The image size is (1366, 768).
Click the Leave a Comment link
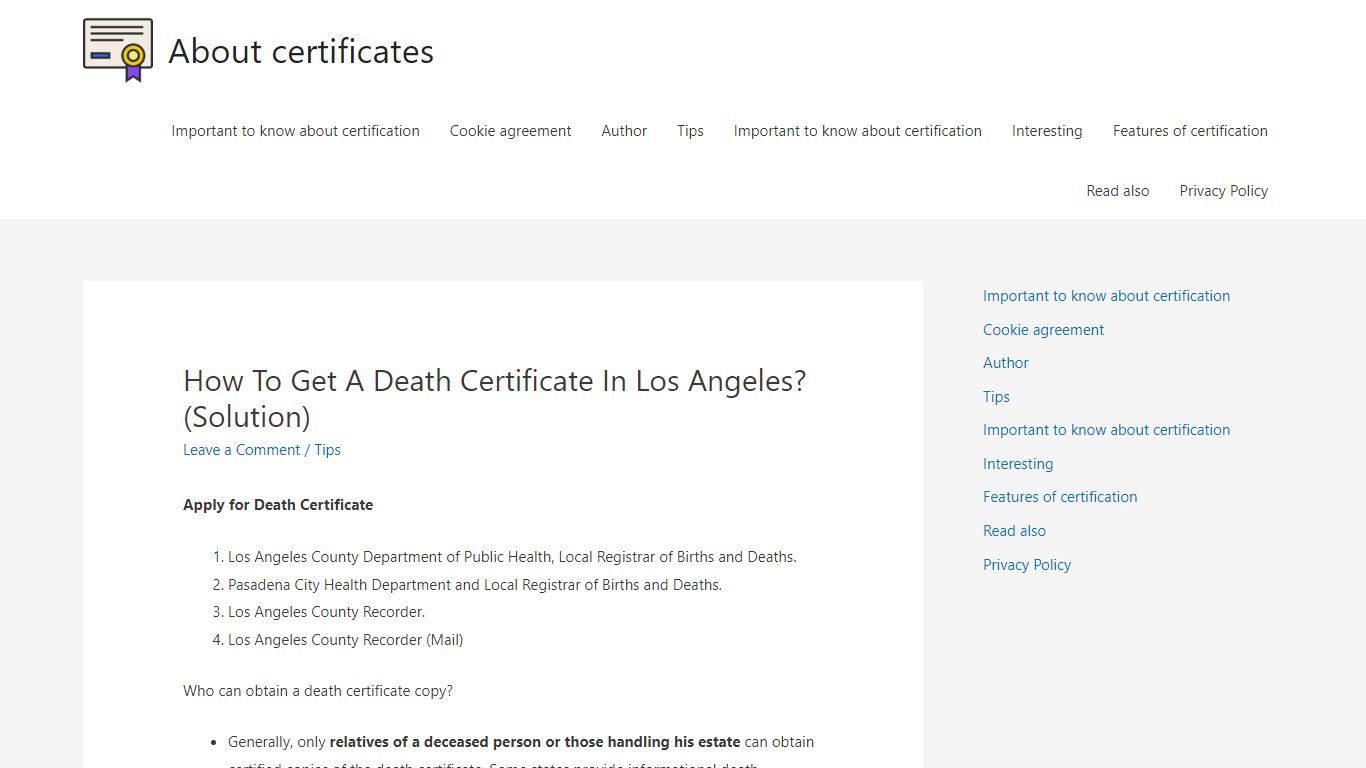tap(241, 450)
